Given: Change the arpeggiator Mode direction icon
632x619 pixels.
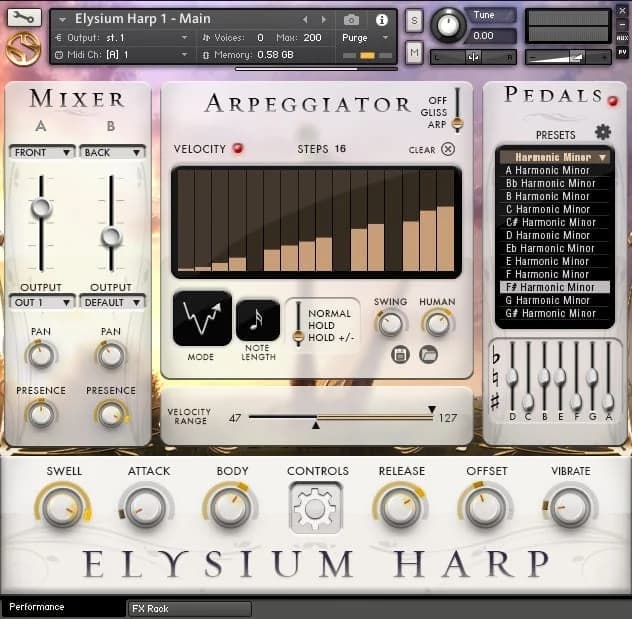Looking at the screenshot, I should pyautogui.click(x=202, y=318).
